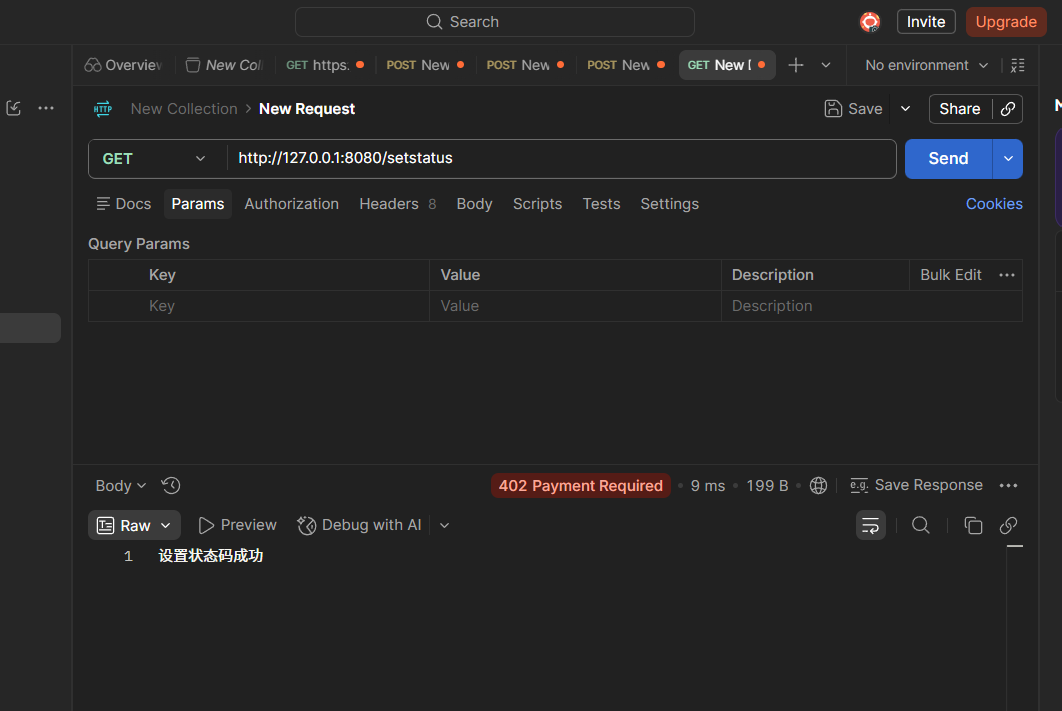Screen dimensions: 1062x711
Task: Select the Authorization tab
Action: point(291,204)
